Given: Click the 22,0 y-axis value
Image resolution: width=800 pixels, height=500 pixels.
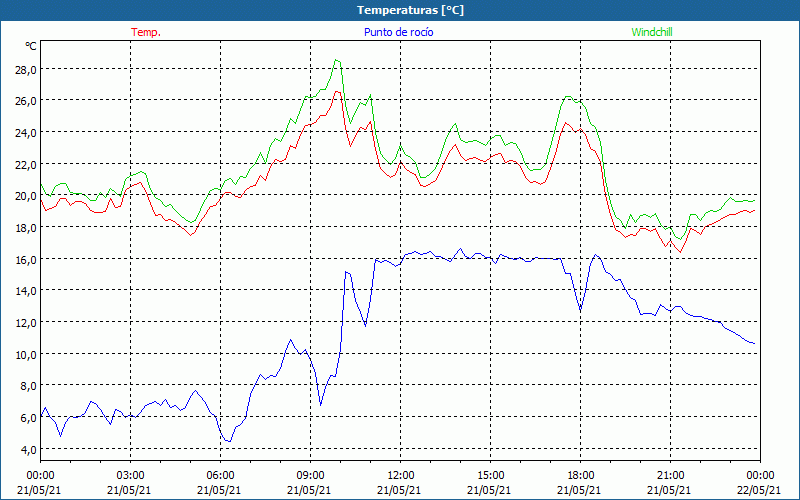Looking at the screenshot, I should (x=25, y=165).
